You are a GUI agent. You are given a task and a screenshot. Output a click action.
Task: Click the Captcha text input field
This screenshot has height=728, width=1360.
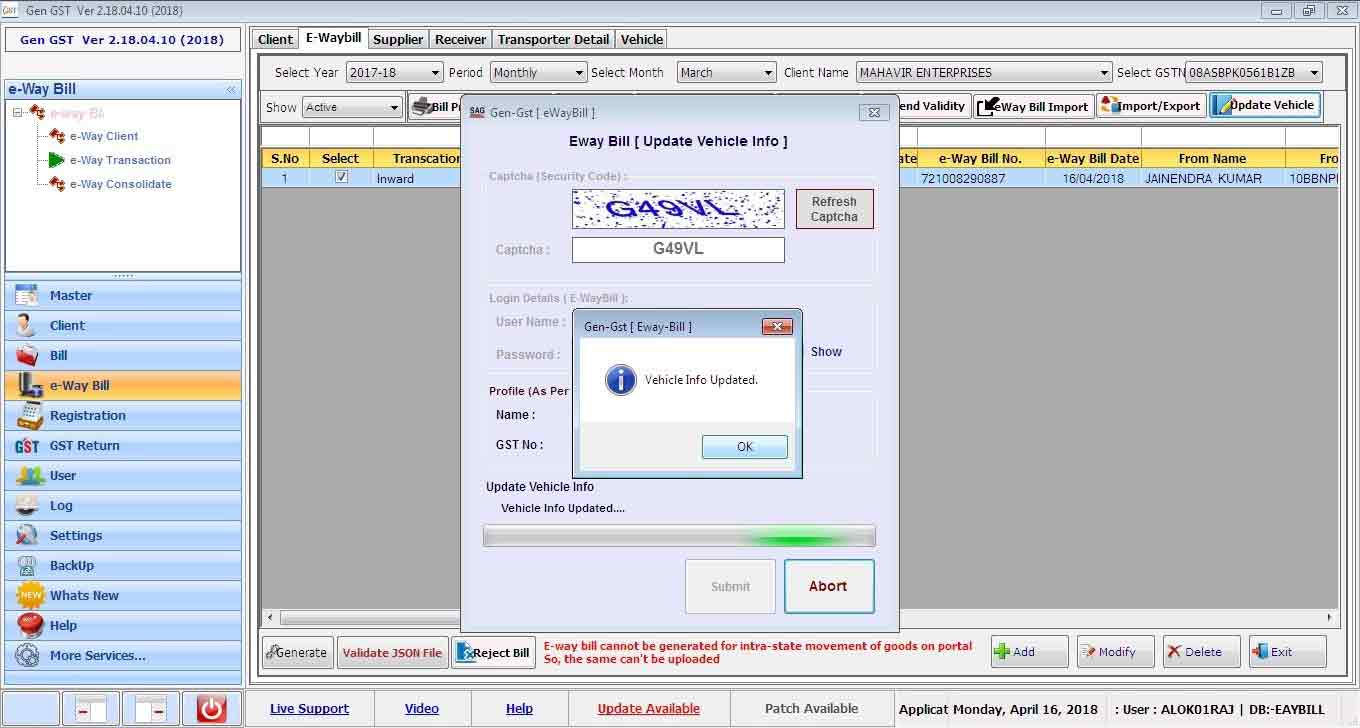coord(678,249)
